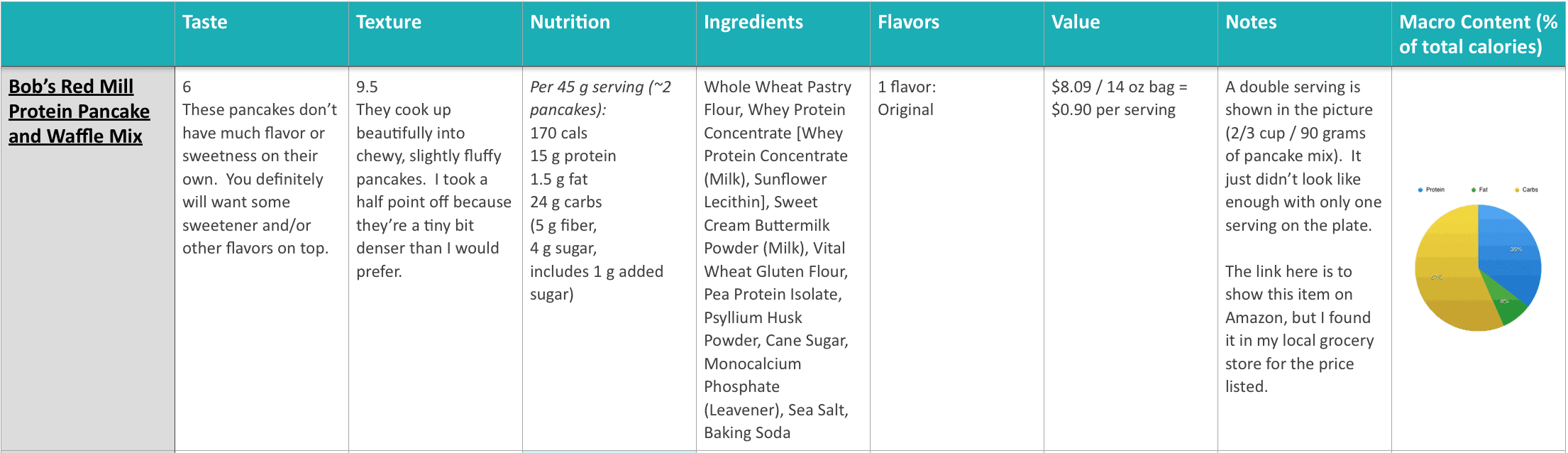Select the Nutrition column header
1568x453 pixels.
pyautogui.click(x=570, y=22)
